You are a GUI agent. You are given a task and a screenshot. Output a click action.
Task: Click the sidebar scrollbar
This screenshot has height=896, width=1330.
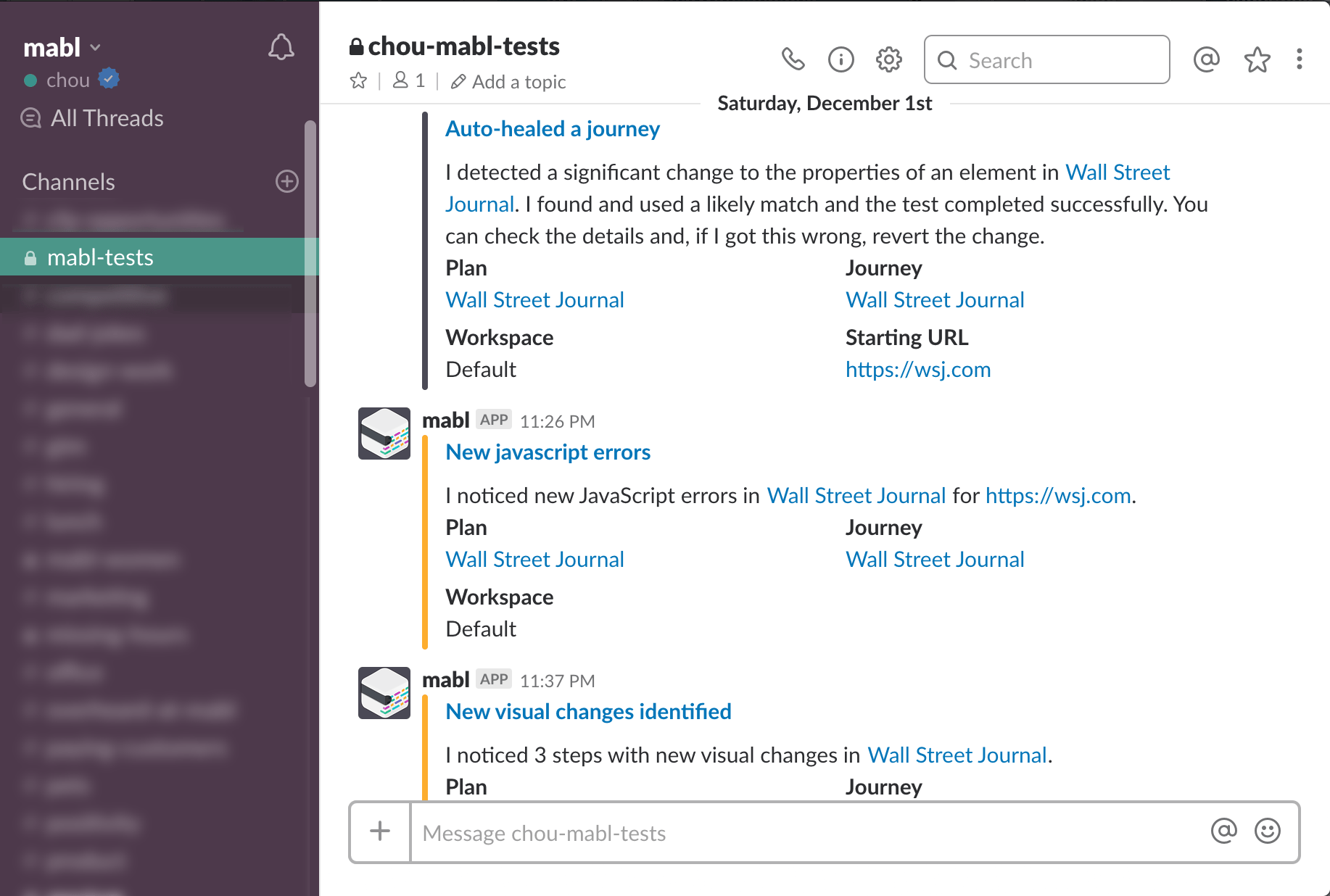(x=310, y=254)
